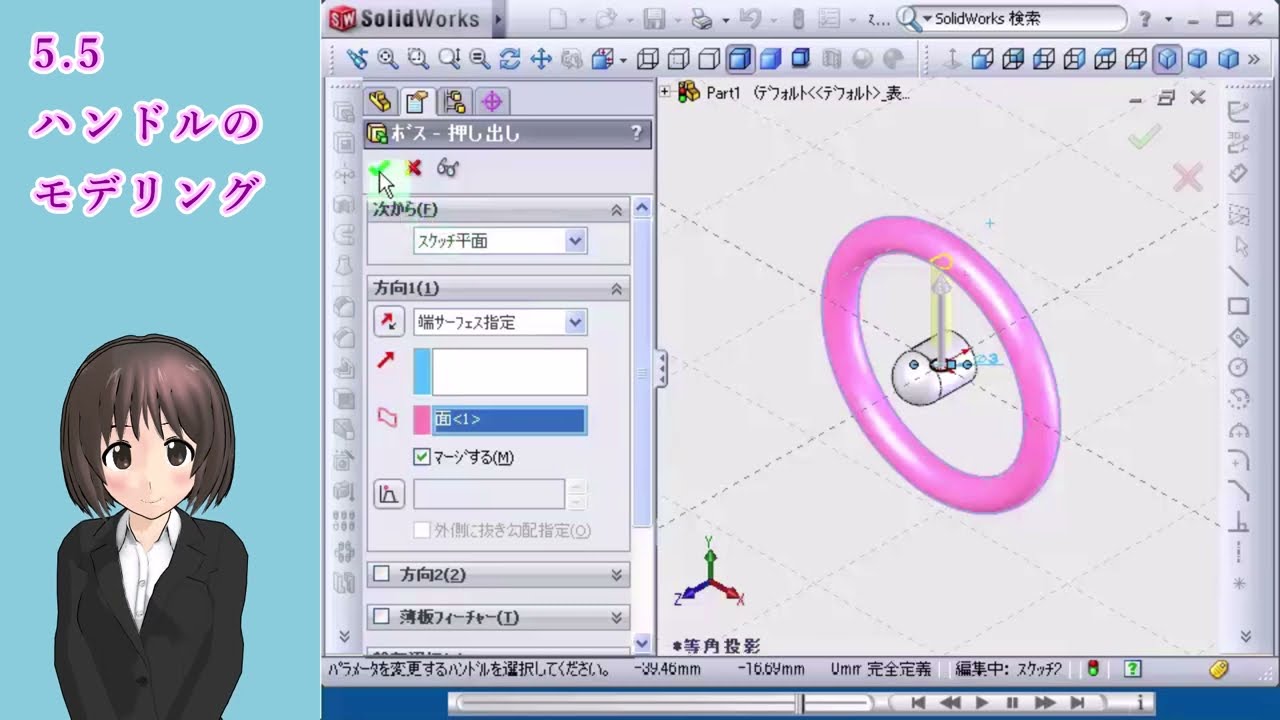Screen dimensions: 1280x720
Task: Play the video with play button
Action: pos(981,703)
